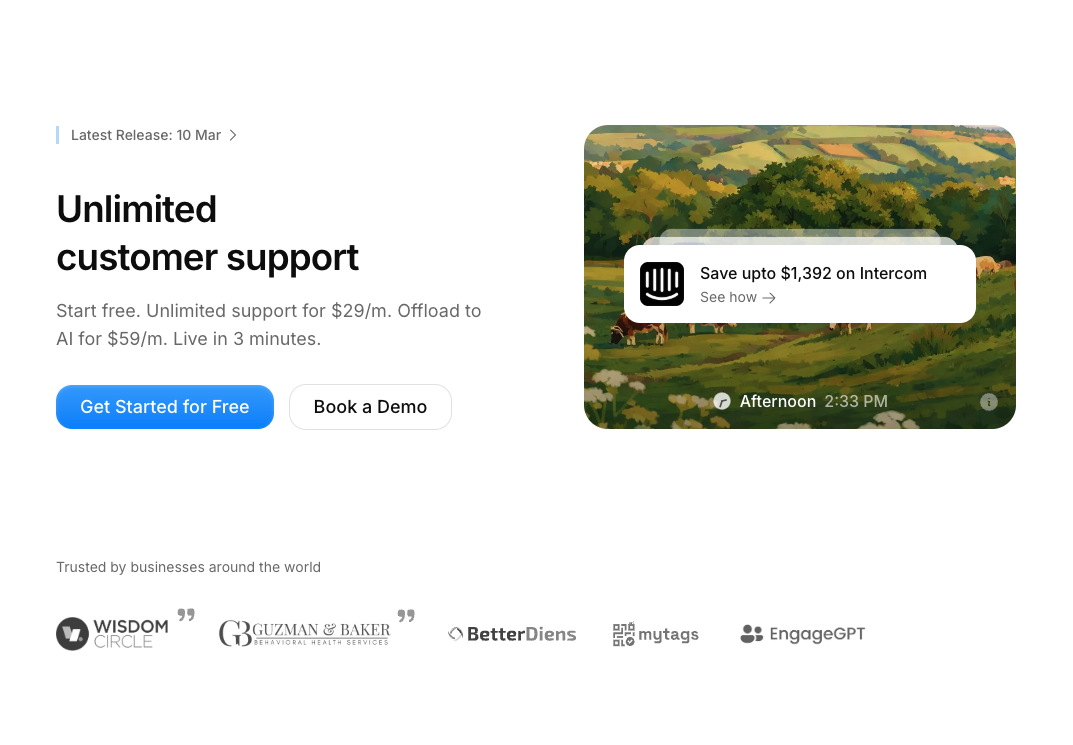1073x745 pixels.
Task: Click the BetterDiens diamond icon
Action: [456, 634]
